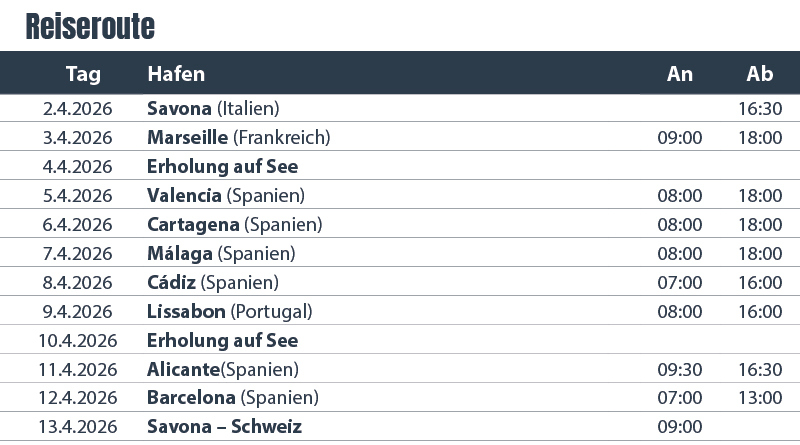
Task: Select Erholung auf See on 4.4.2026
Action: (222, 166)
